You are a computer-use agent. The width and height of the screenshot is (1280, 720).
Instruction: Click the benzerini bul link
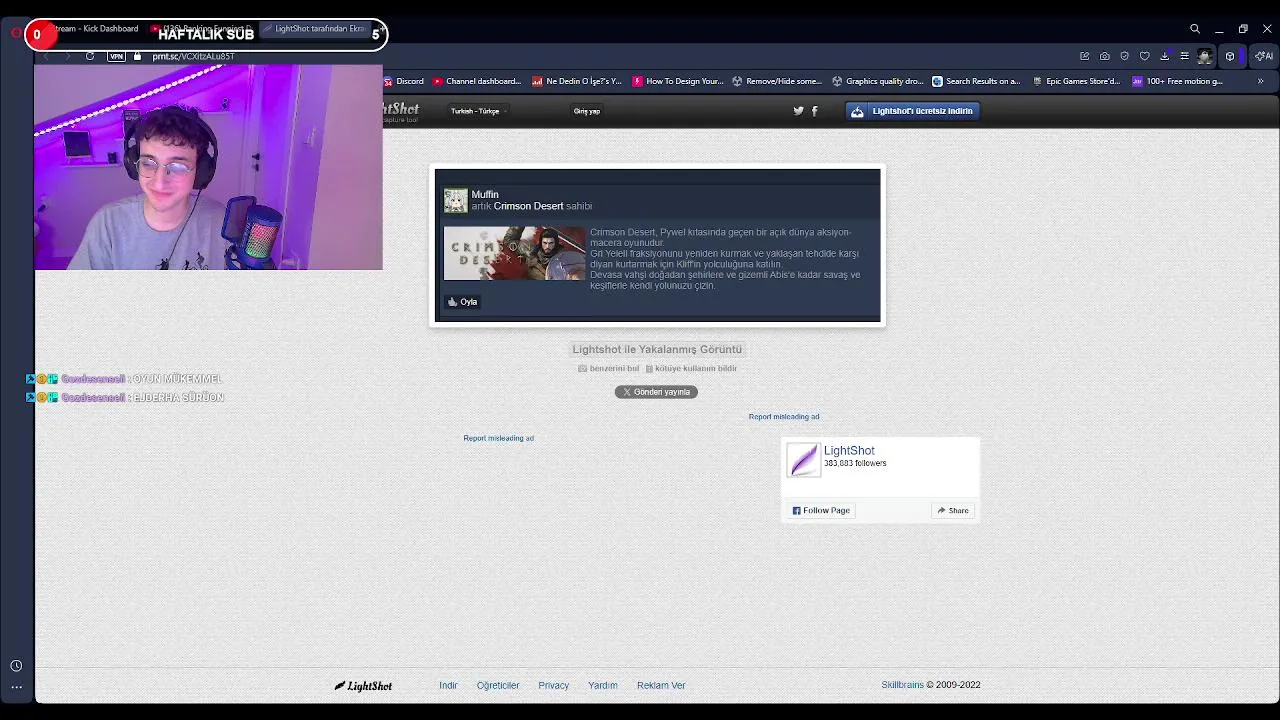(608, 369)
